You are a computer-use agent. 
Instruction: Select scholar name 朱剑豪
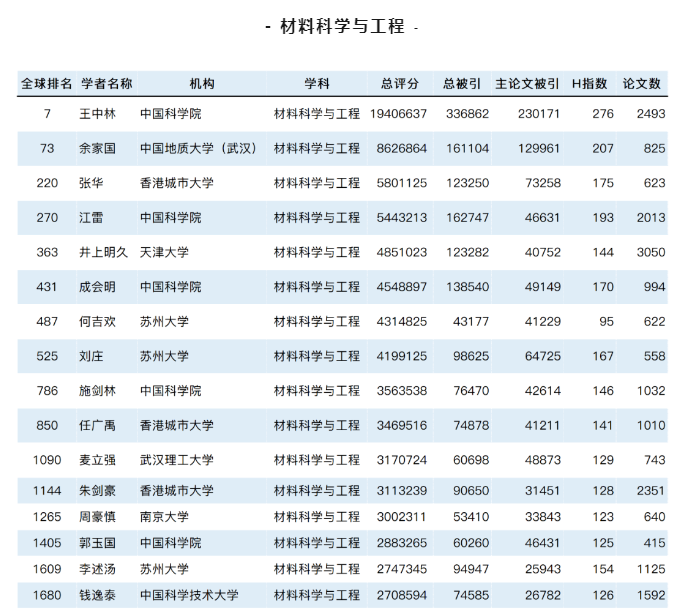tap(97, 491)
